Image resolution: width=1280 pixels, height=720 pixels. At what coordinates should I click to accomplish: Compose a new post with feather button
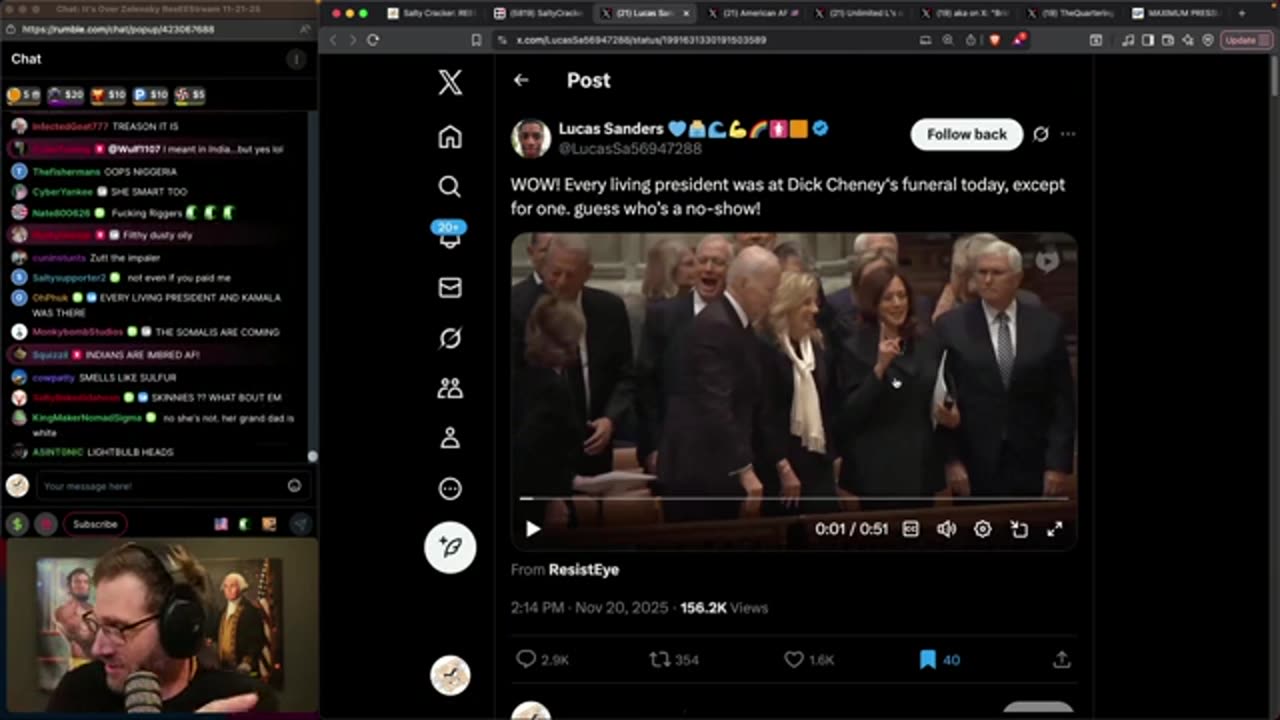(450, 547)
